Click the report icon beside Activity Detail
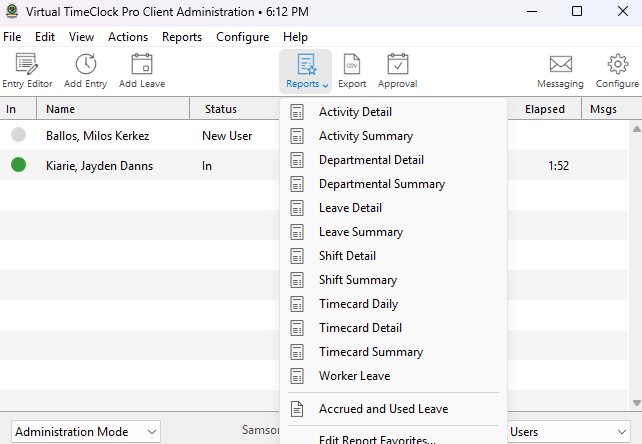 point(297,112)
